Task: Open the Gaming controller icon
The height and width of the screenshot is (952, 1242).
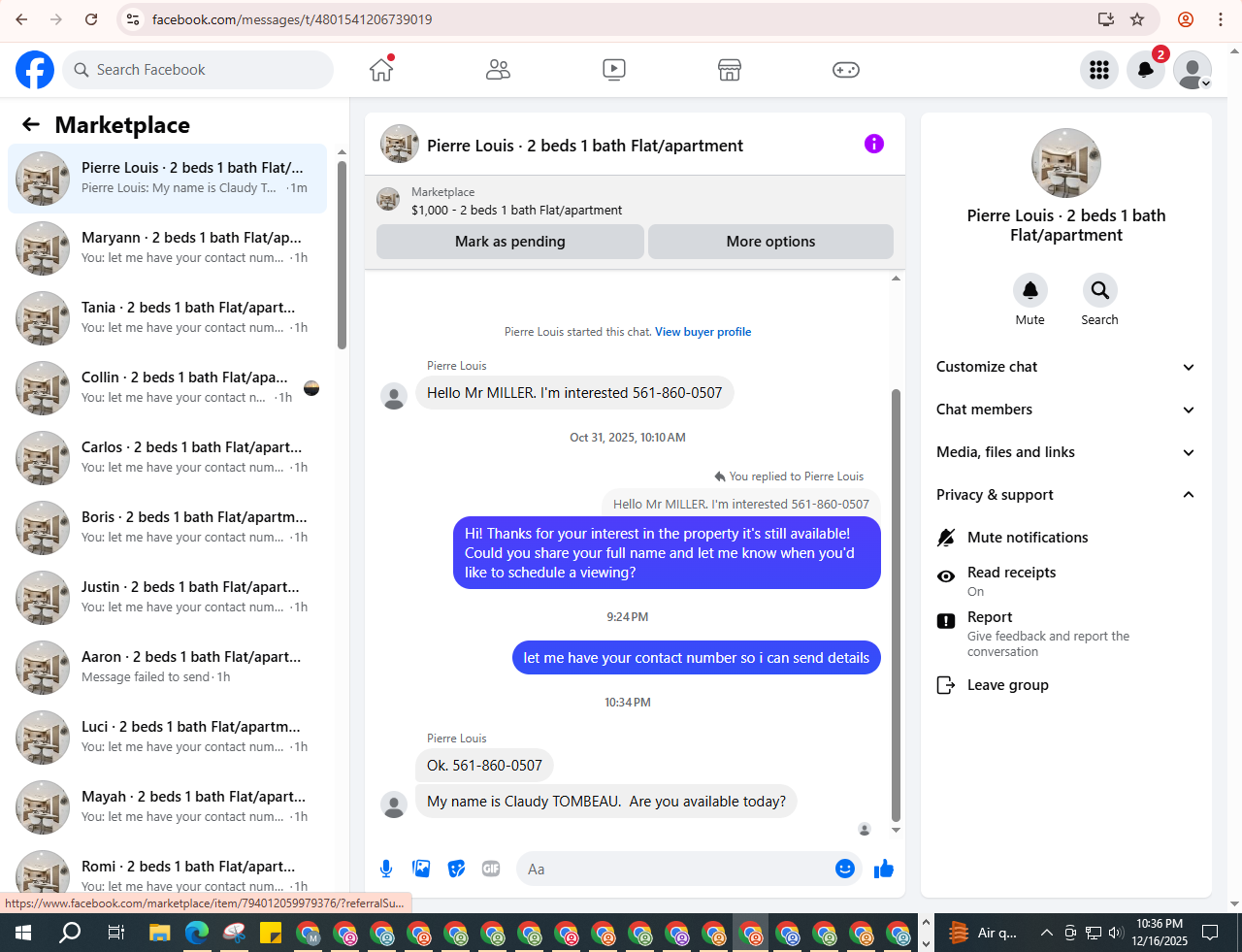Action: click(846, 70)
